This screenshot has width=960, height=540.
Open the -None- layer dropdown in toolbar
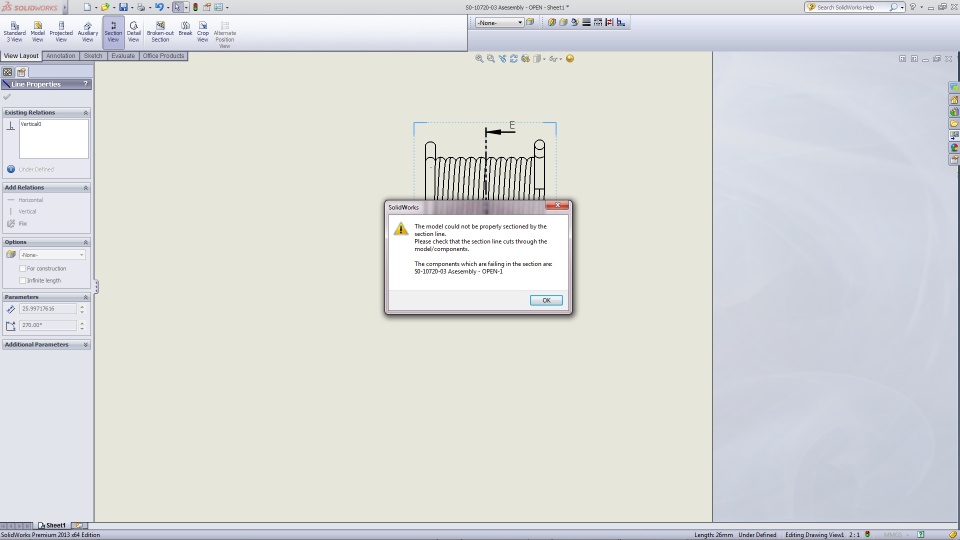[x=500, y=23]
